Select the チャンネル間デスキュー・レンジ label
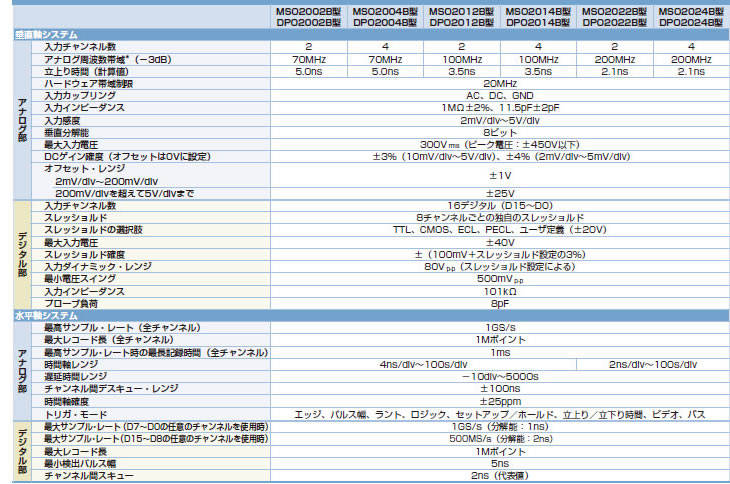 coord(111,389)
